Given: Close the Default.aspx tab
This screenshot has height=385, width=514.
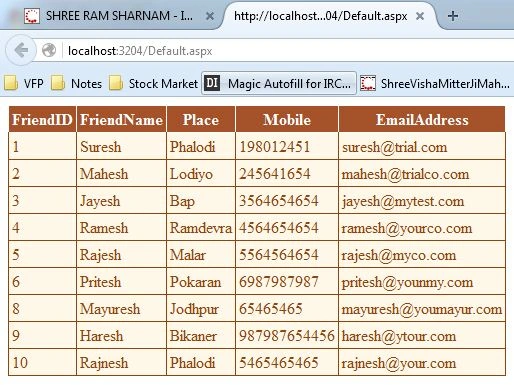Looking at the screenshot, I should coord(420,16).
